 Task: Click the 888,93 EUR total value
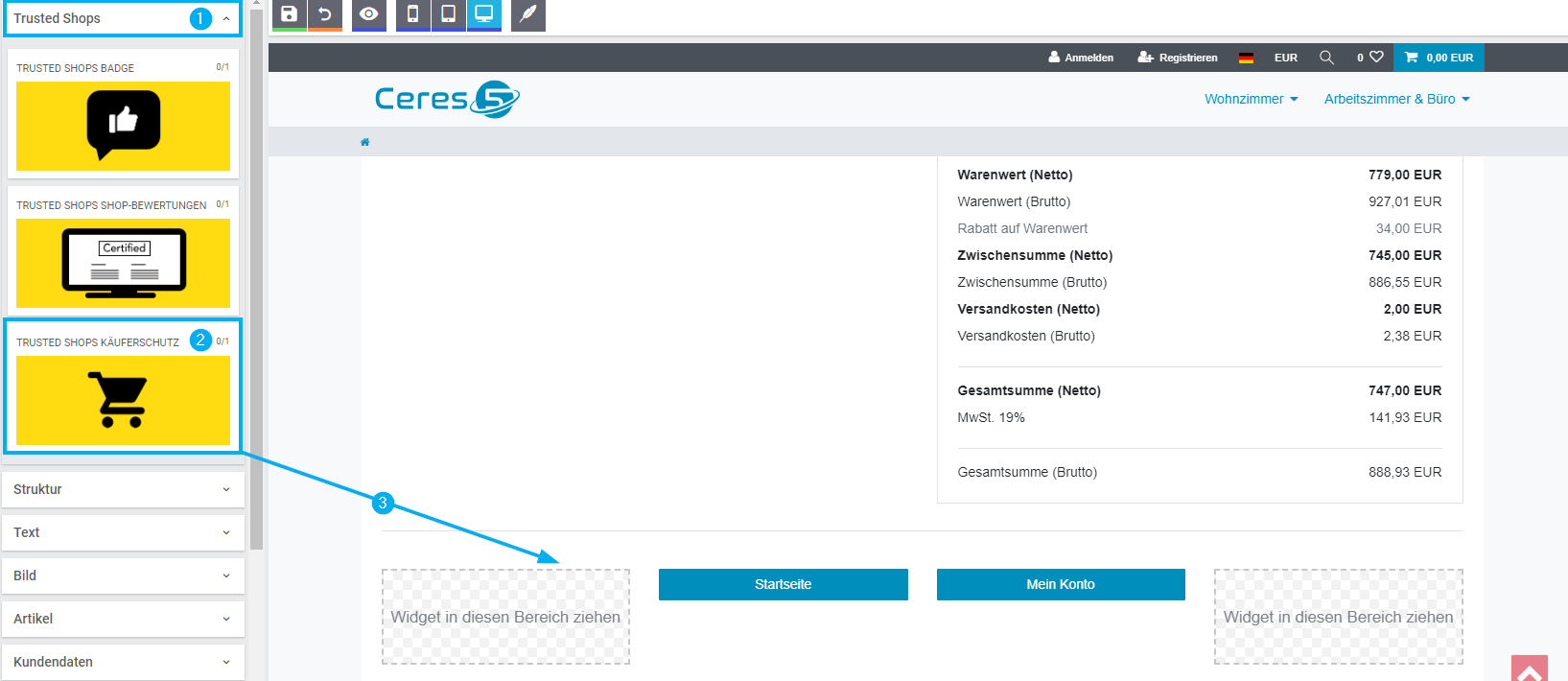[x=1405, y=472]
